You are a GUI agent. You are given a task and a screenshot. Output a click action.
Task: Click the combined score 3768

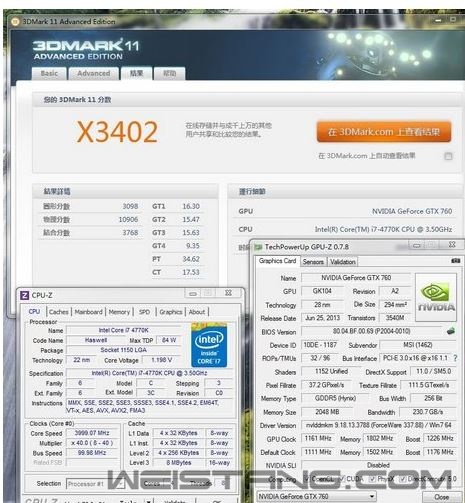(130, 233)
